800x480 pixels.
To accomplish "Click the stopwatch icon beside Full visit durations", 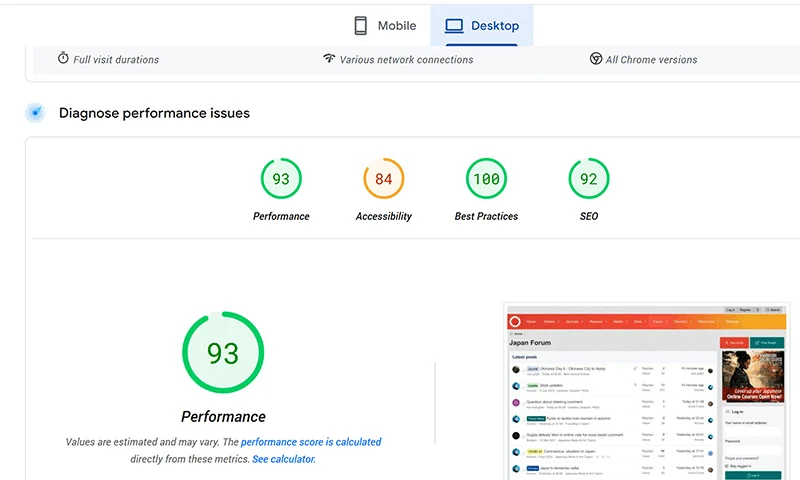I will coord(63,58).
